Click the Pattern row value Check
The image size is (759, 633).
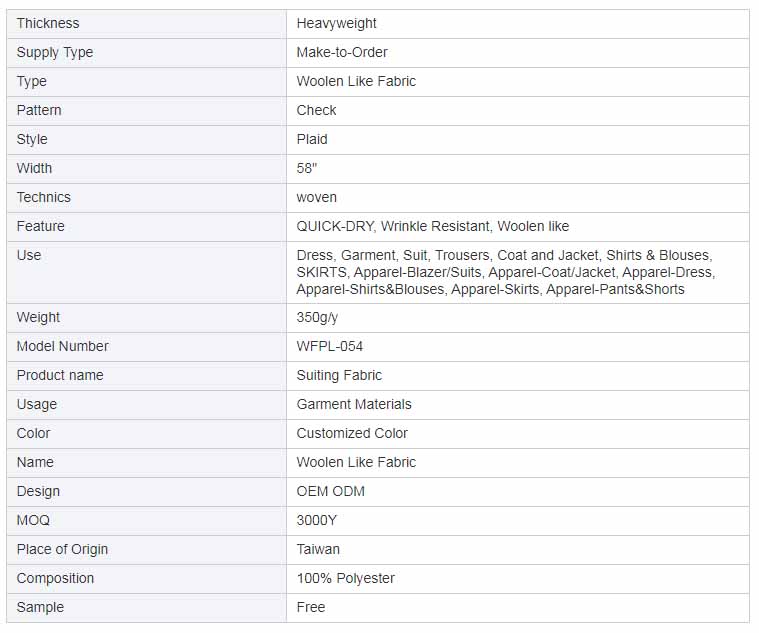[316, 110]
